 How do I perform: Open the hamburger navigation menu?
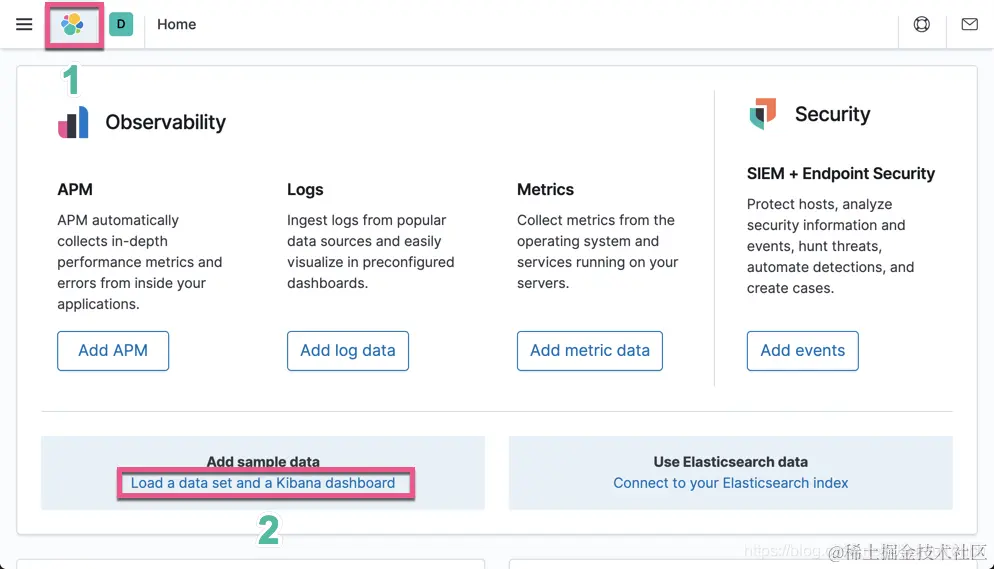24,24
